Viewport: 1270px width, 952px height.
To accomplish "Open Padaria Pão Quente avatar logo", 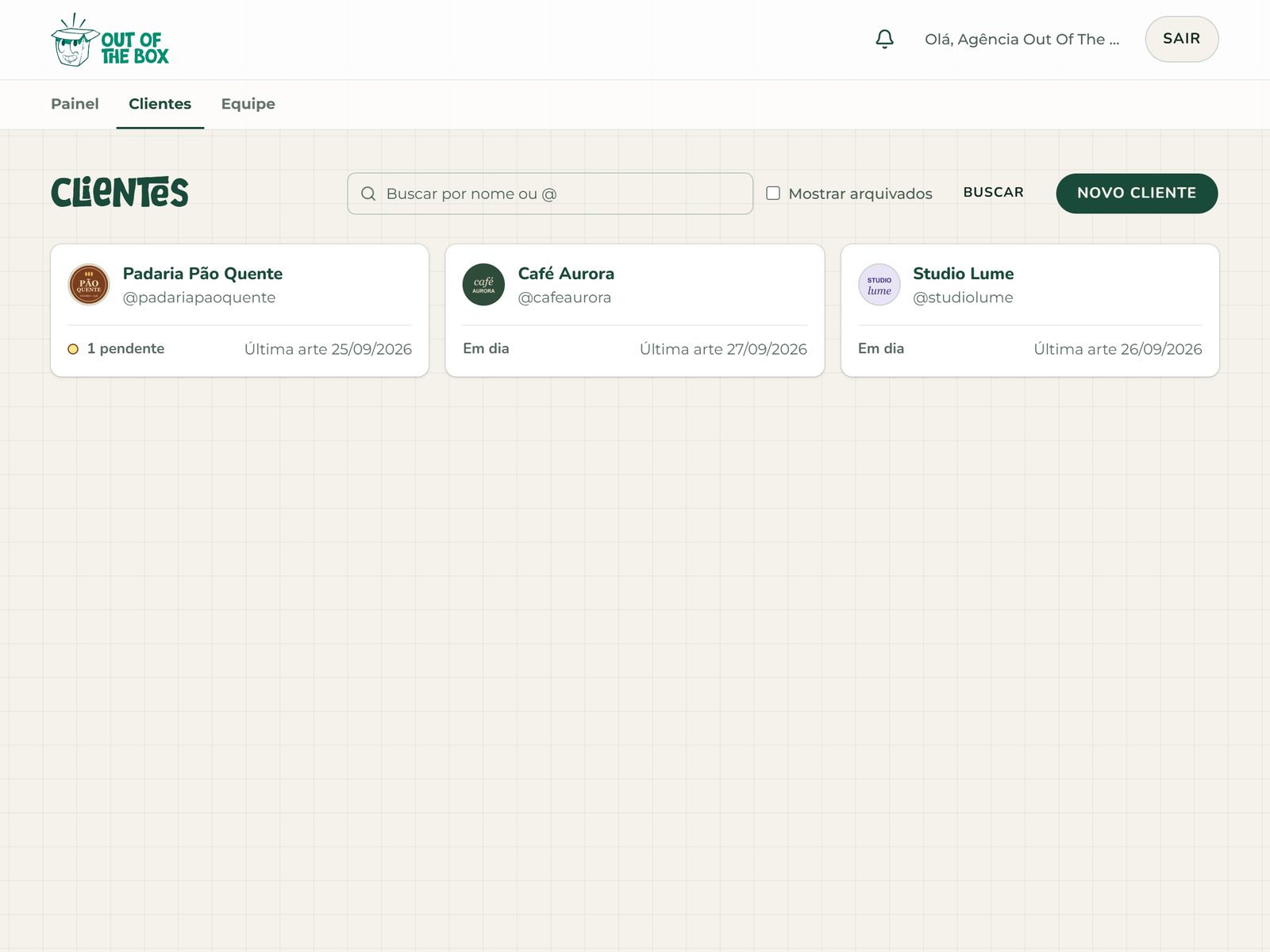I will 89,285.
